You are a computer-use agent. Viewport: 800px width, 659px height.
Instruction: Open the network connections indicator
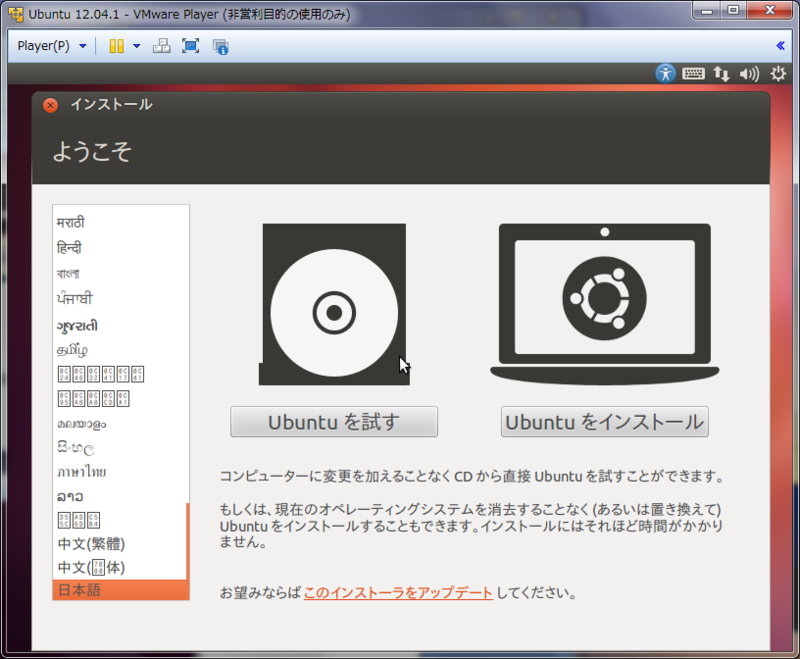[722, 73]
